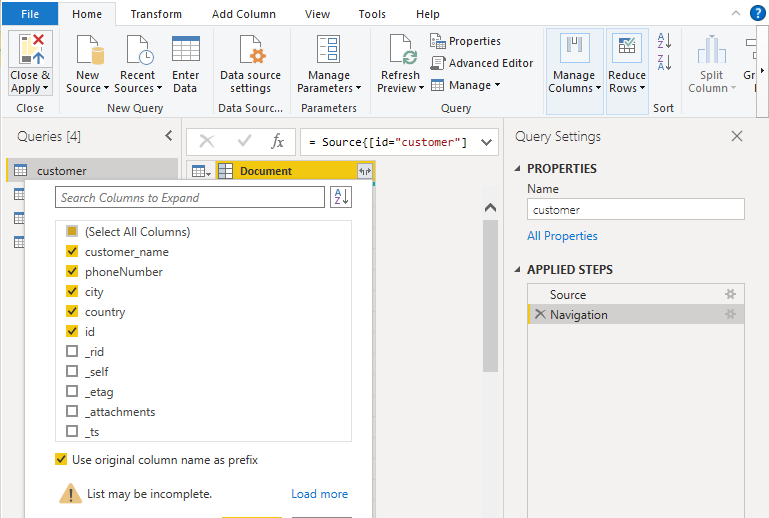Image resolution: width=769 pixels, height=518 pixels.
Task: Confirm the formula with the checkmark icon
Action: point(244,141)
